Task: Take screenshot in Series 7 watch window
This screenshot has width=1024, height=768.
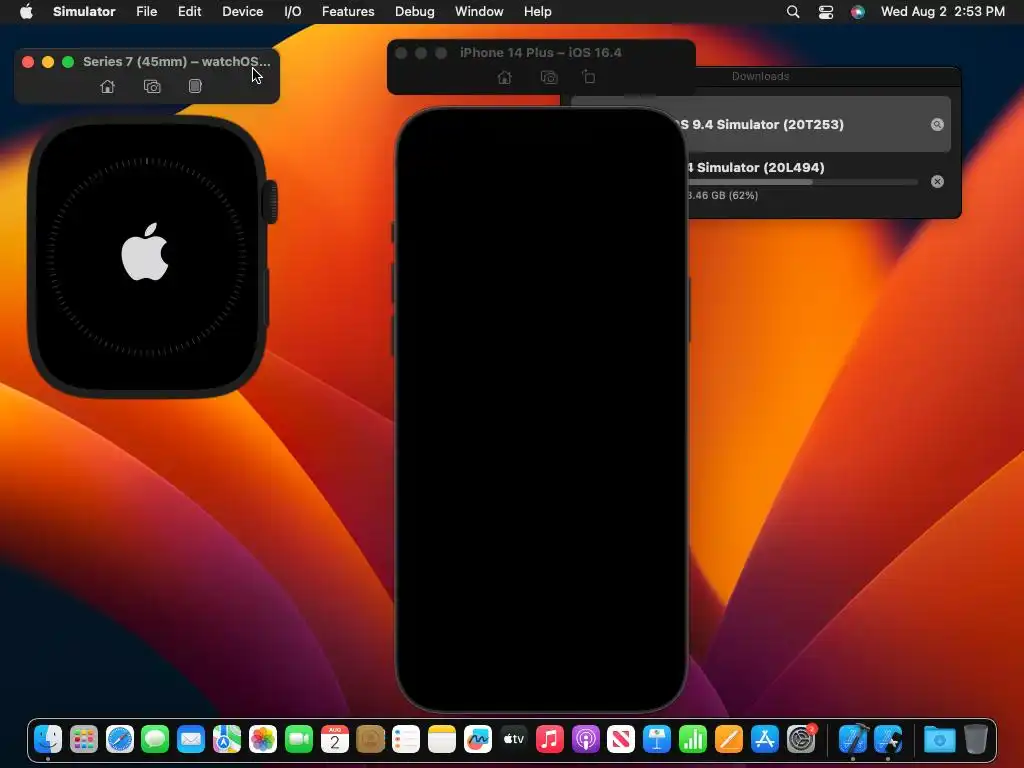Action: 152,86
